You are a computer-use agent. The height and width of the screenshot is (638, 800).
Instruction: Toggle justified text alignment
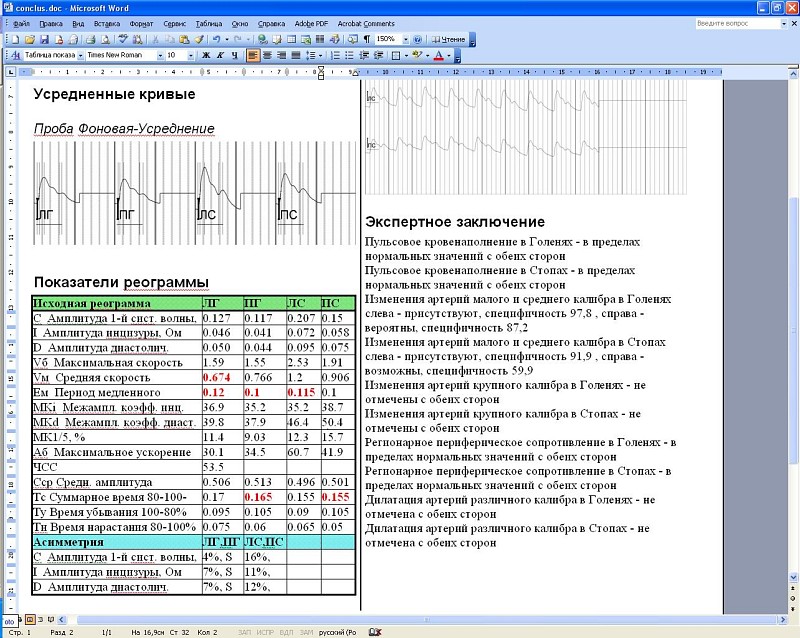click(295, 55)
